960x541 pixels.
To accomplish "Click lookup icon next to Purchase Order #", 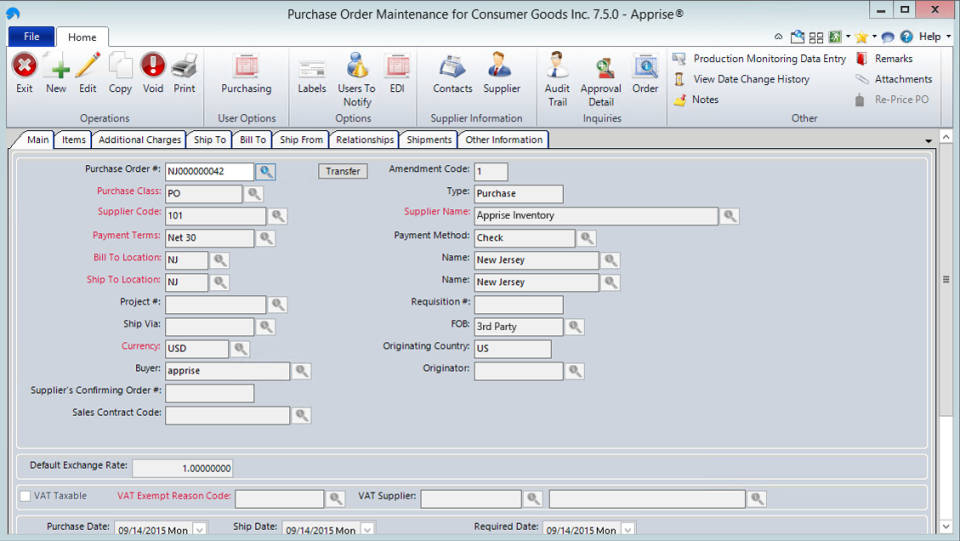I will click(x=265, y=171).
